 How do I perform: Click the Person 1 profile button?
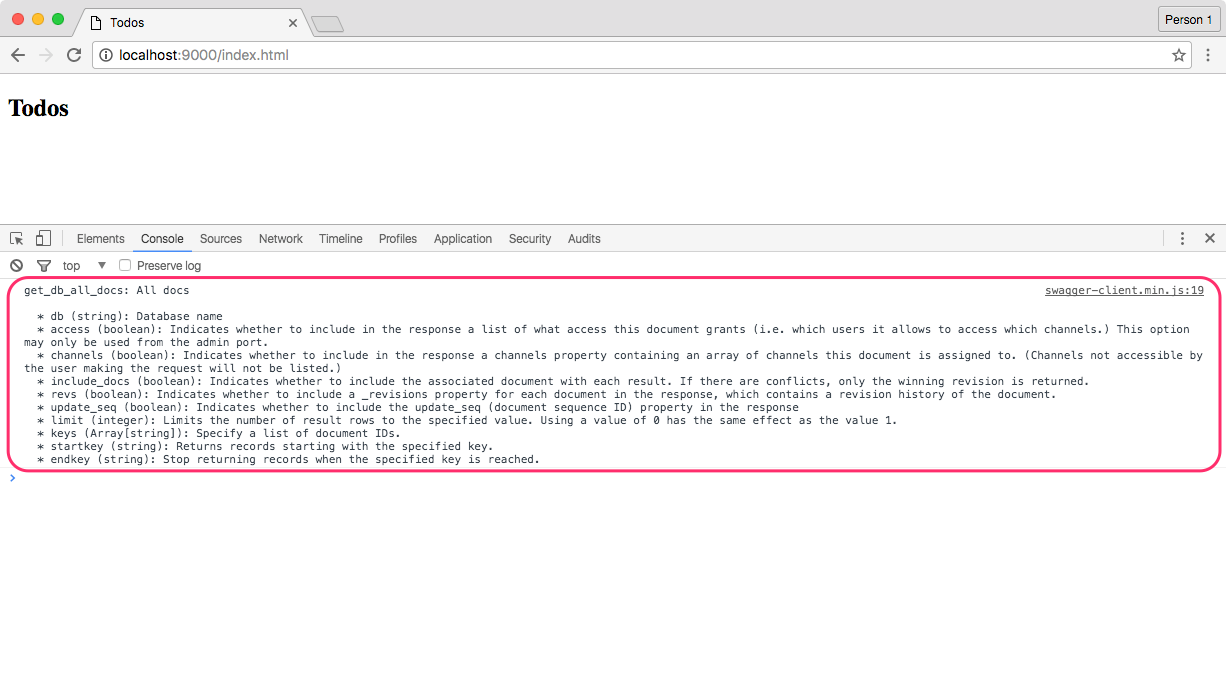coord(1188,20)
